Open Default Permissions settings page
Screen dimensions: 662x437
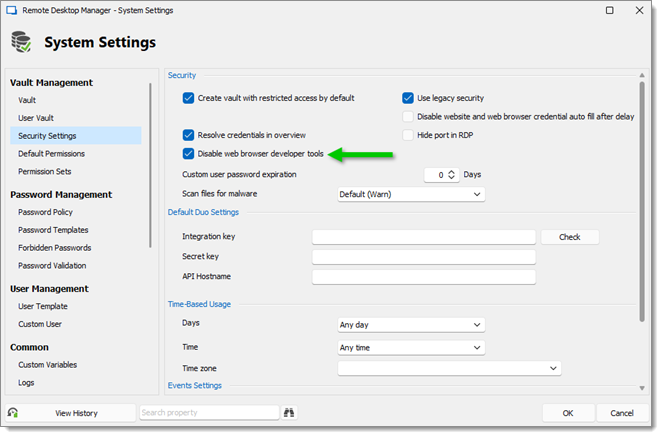pos(51,154)
